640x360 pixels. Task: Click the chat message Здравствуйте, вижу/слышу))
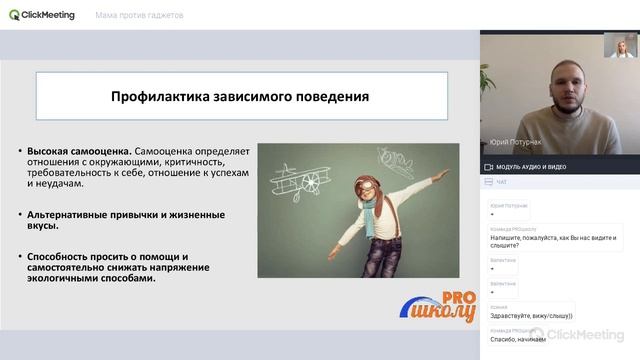tap(531, 312)
